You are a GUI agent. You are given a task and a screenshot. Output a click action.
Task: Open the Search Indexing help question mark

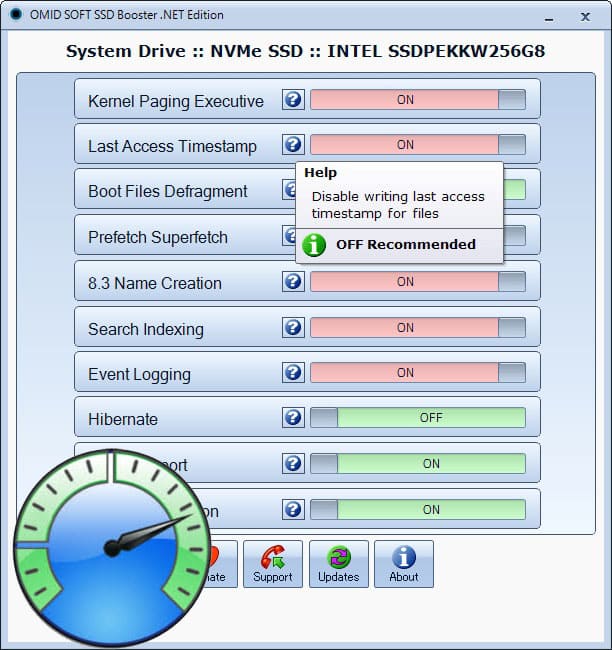pos(293,327)
